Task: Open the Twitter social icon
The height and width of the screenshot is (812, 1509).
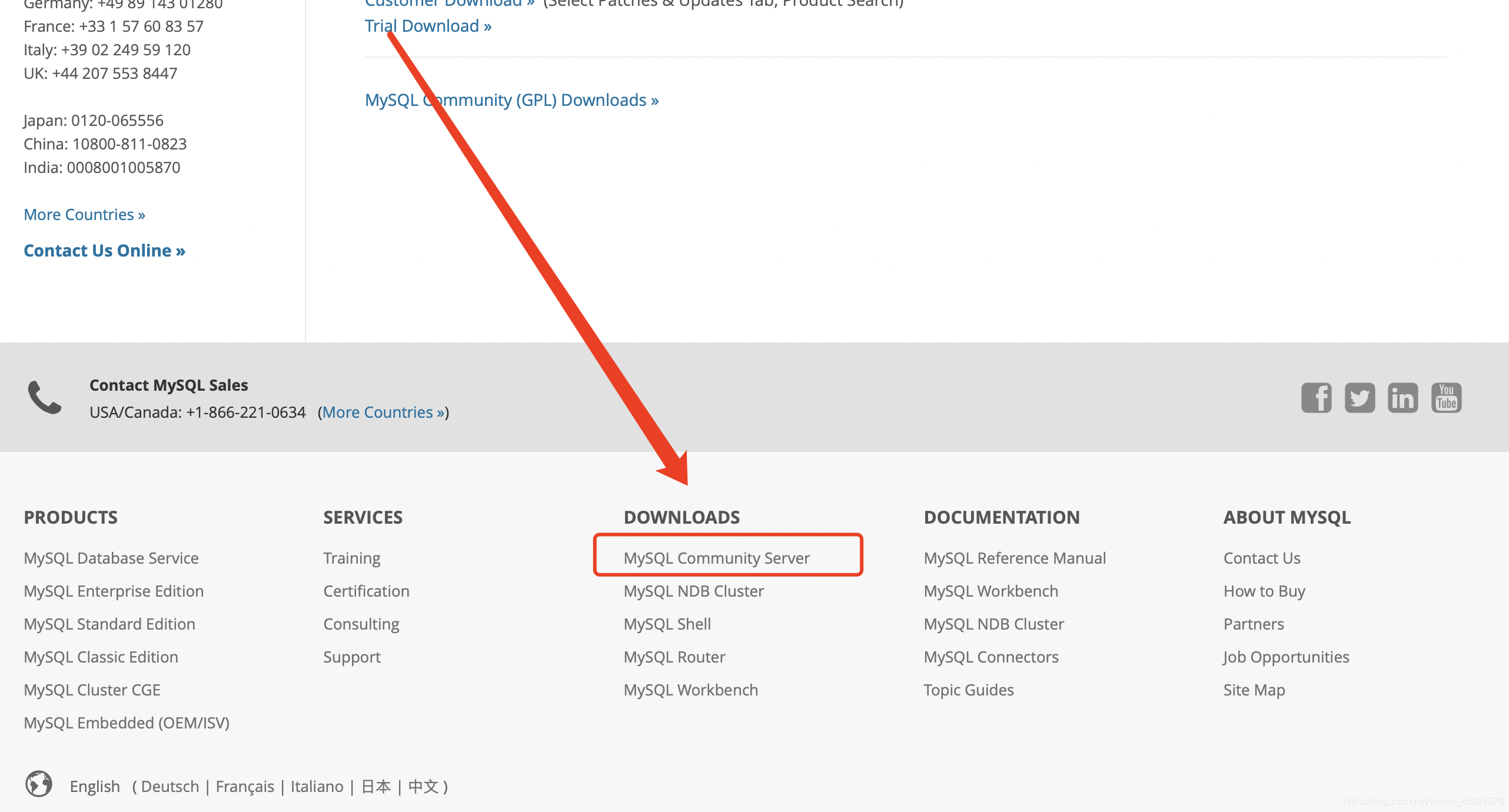Action: pyautogui.click(x=1360, y=398)
